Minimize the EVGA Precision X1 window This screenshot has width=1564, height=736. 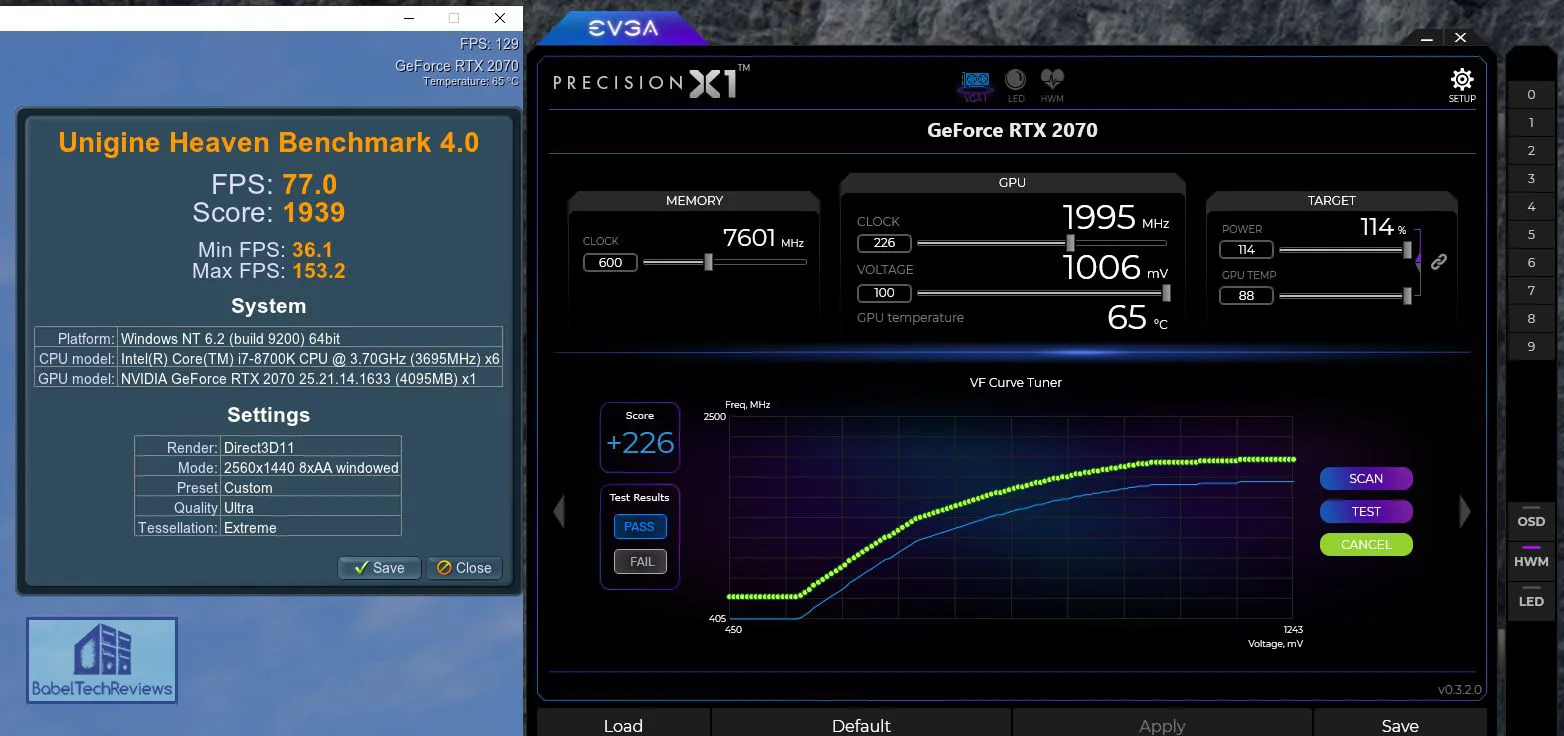[x=1426, y=38]
